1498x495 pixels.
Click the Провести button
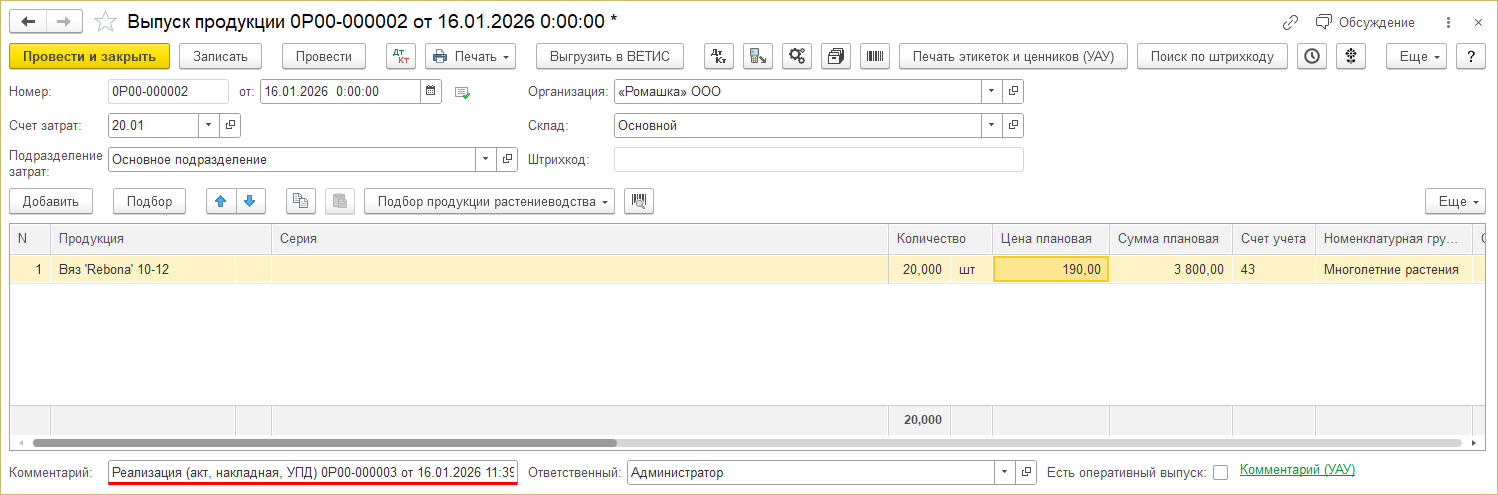pos(324,57)
